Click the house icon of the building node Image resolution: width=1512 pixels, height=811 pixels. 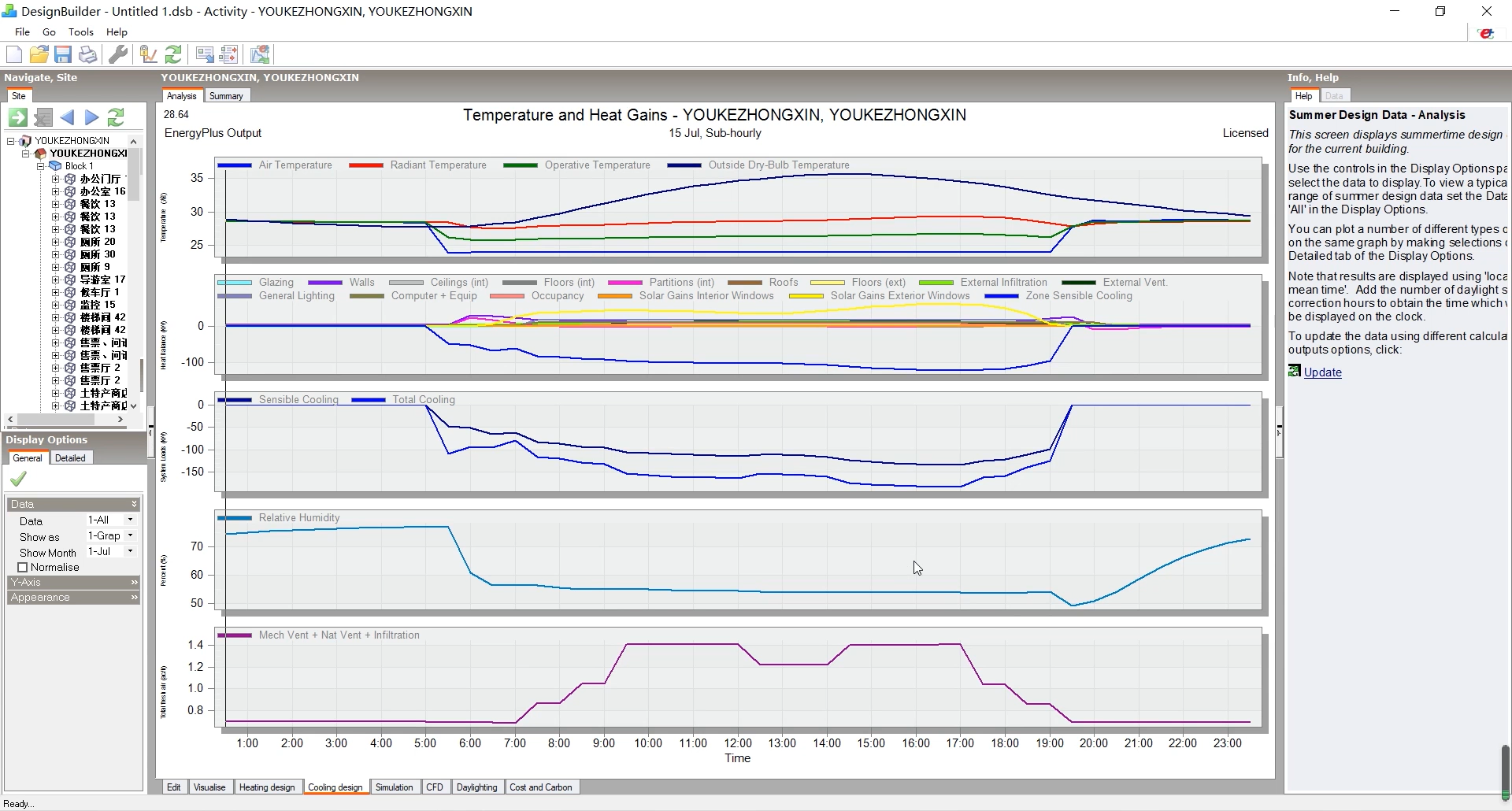coord(40,154)
